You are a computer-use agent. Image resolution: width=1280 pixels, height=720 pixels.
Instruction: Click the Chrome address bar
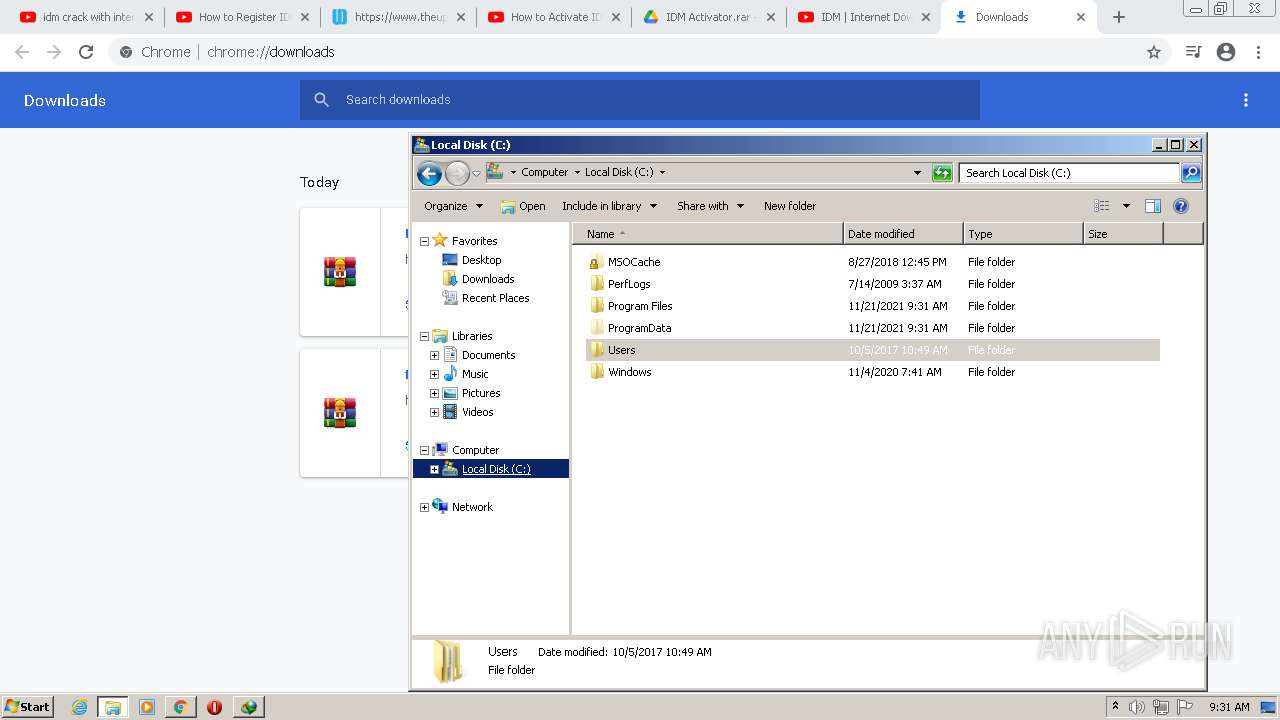(638, 52)
